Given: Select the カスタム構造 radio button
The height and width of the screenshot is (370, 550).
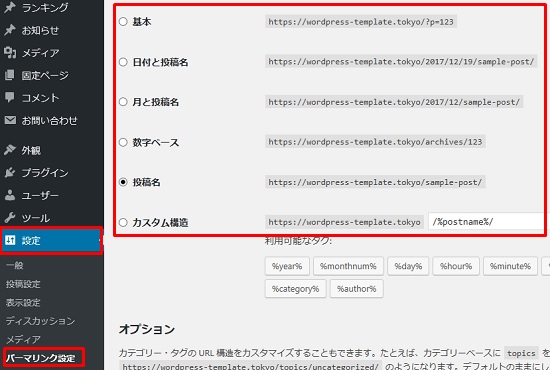Looking at the screenshot, I should 123,222.
